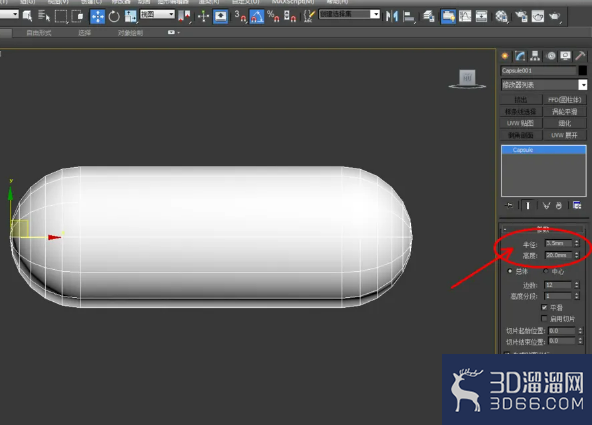
Task: Click the 边数 sides value field
Action: click(x=558, y=285)
